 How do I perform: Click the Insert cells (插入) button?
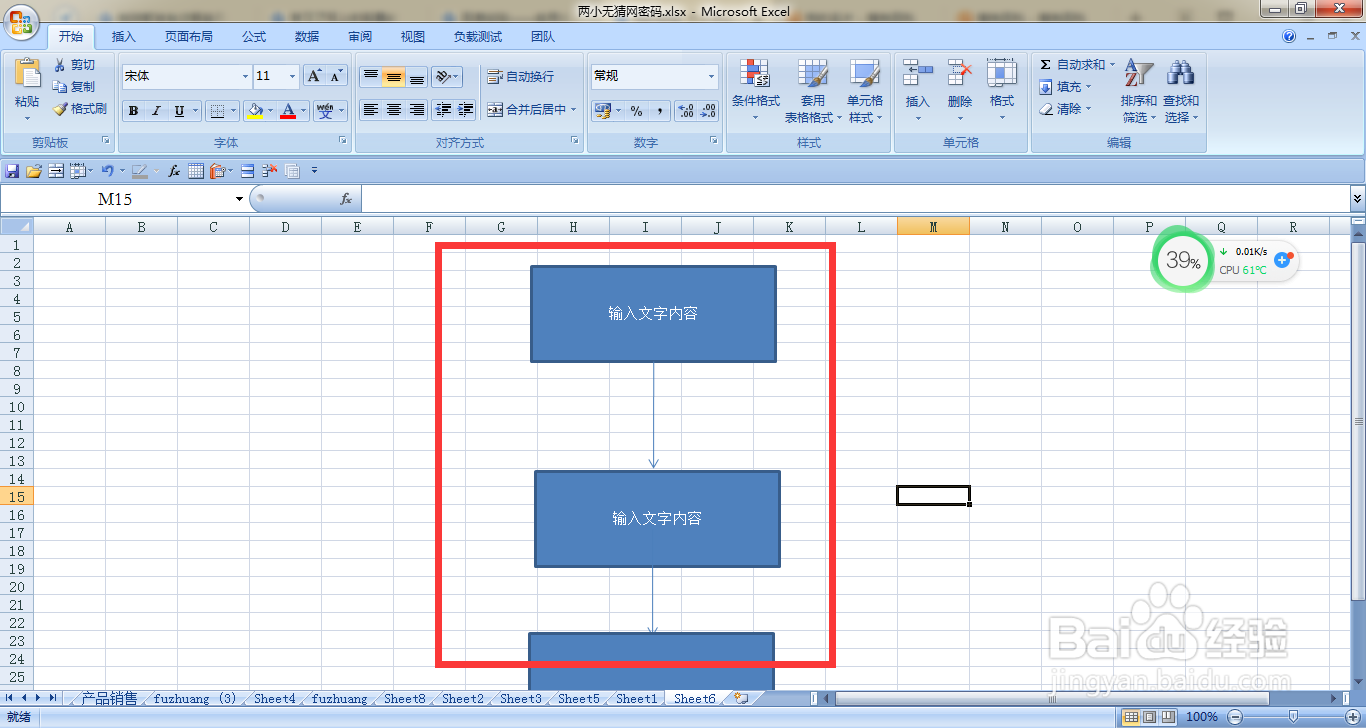(x=918, y=91)
